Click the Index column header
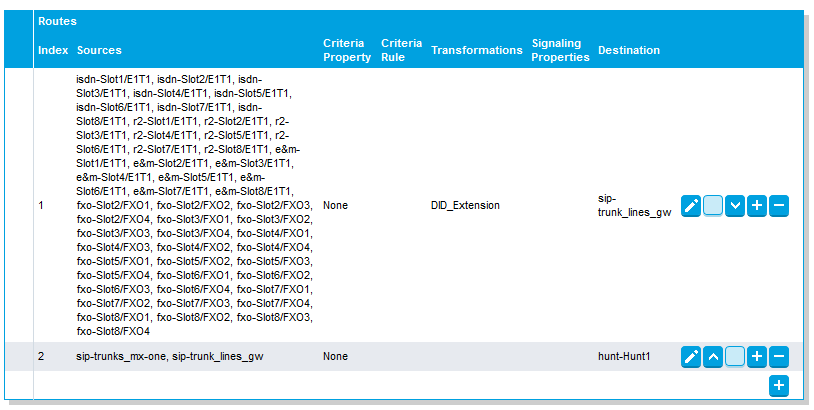 [52, 50]
